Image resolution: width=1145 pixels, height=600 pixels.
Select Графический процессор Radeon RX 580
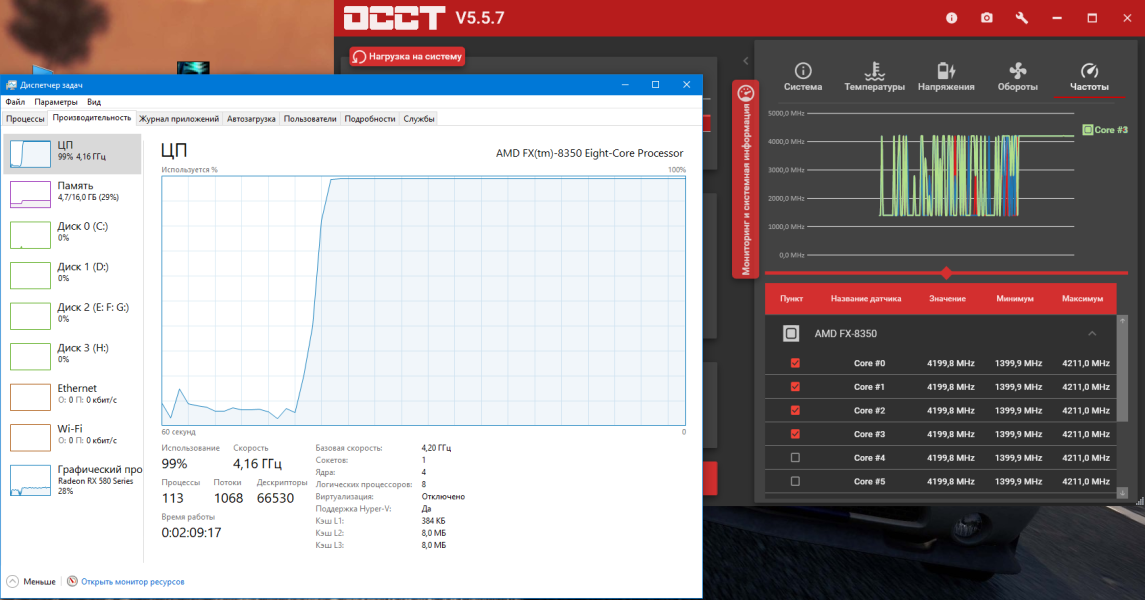click(x=72, y=479)
